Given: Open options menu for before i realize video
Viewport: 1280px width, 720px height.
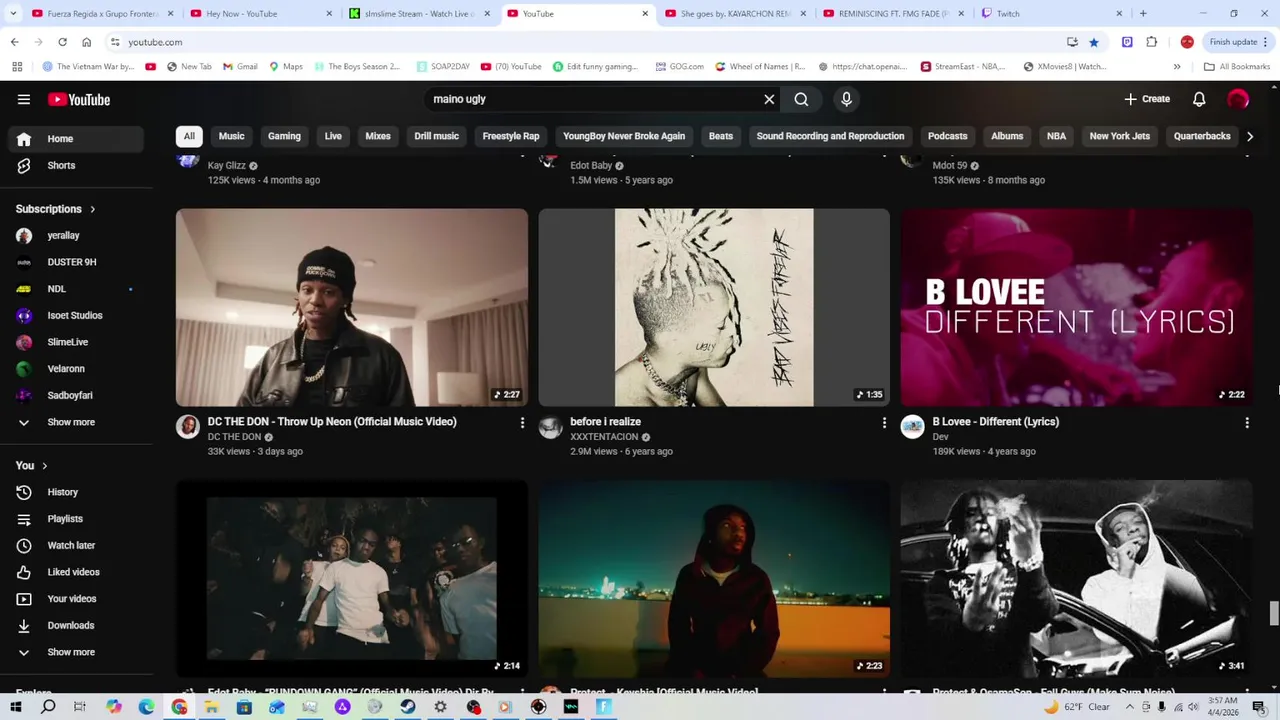Looking at the screenshot, I should (884, 423).
